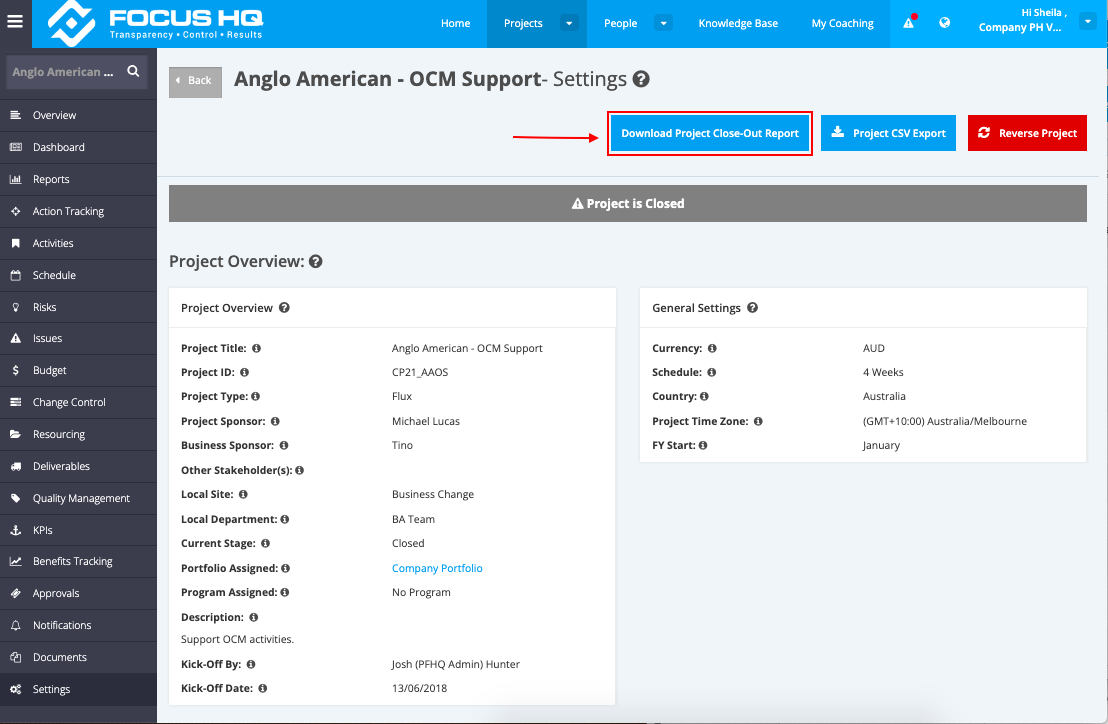This screenshot has height=724, width=1108.
Task: Open KPIs in the sidebar
Action: (x=78, y=530)
